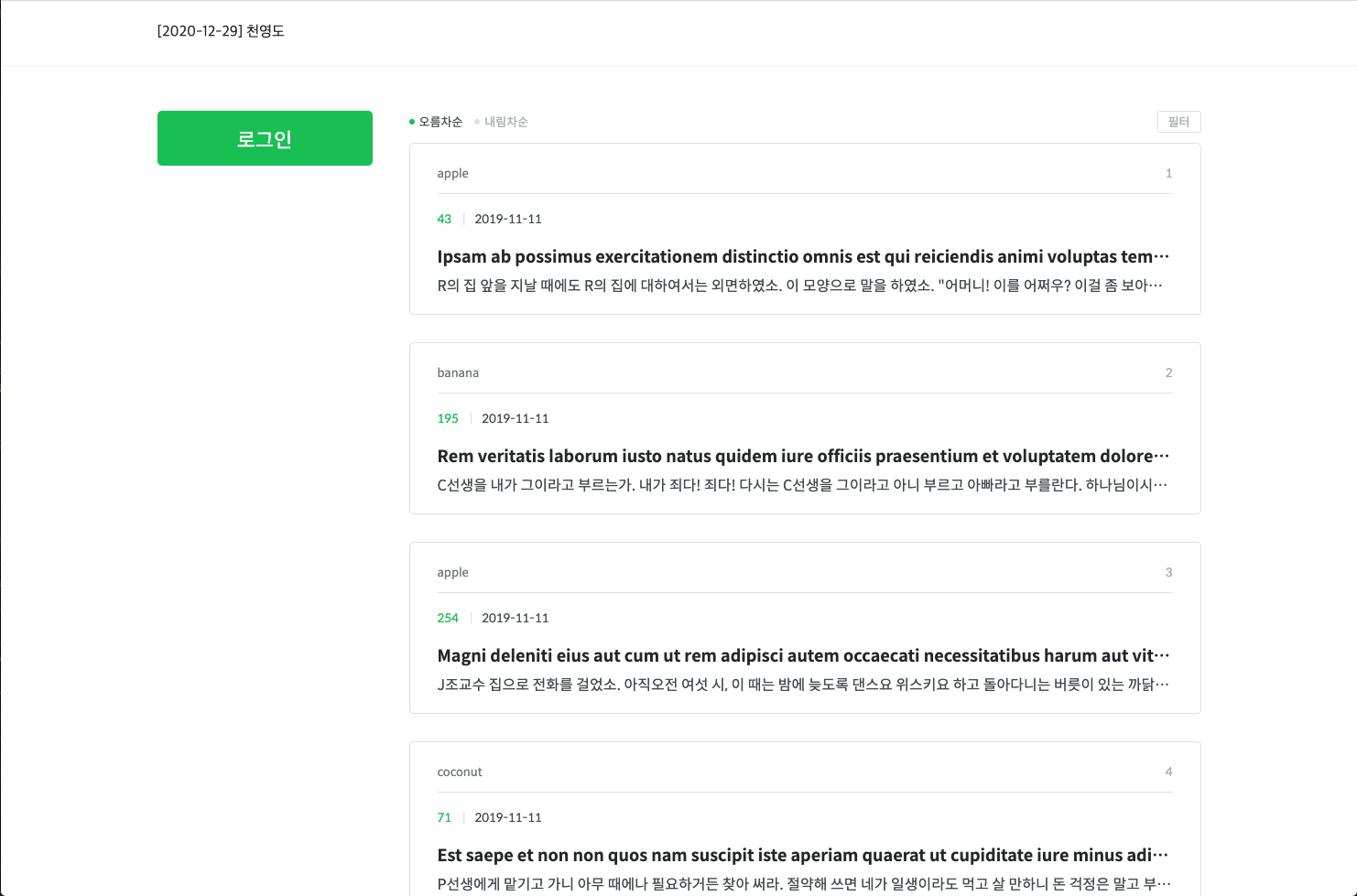The image size is (1357, 896).
Task: Click coconut category label
Action: pyautogui.click(x=460, y=772)
